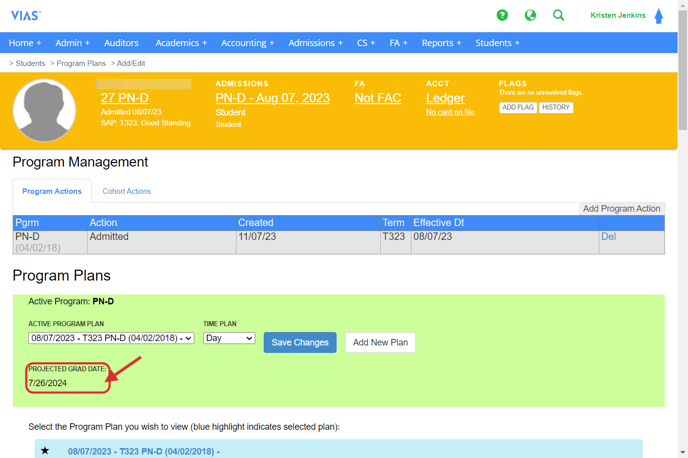
Task: Open search with the magnifying glass icon
Action: pos(558,15)
